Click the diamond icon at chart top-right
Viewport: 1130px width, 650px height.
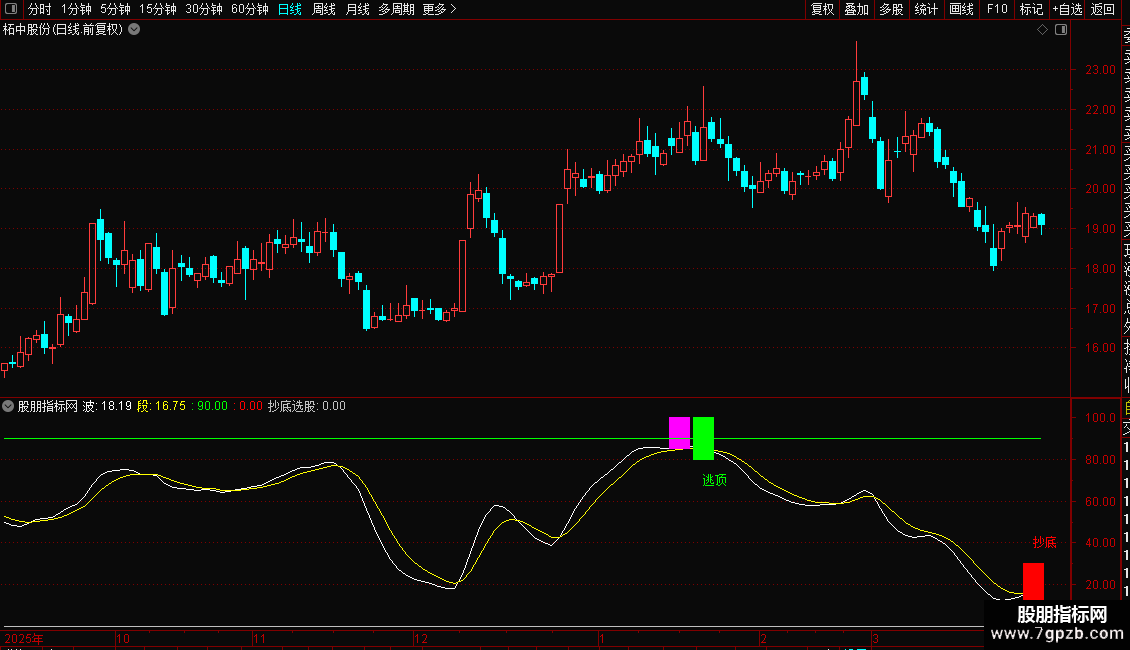point(1042,30)
